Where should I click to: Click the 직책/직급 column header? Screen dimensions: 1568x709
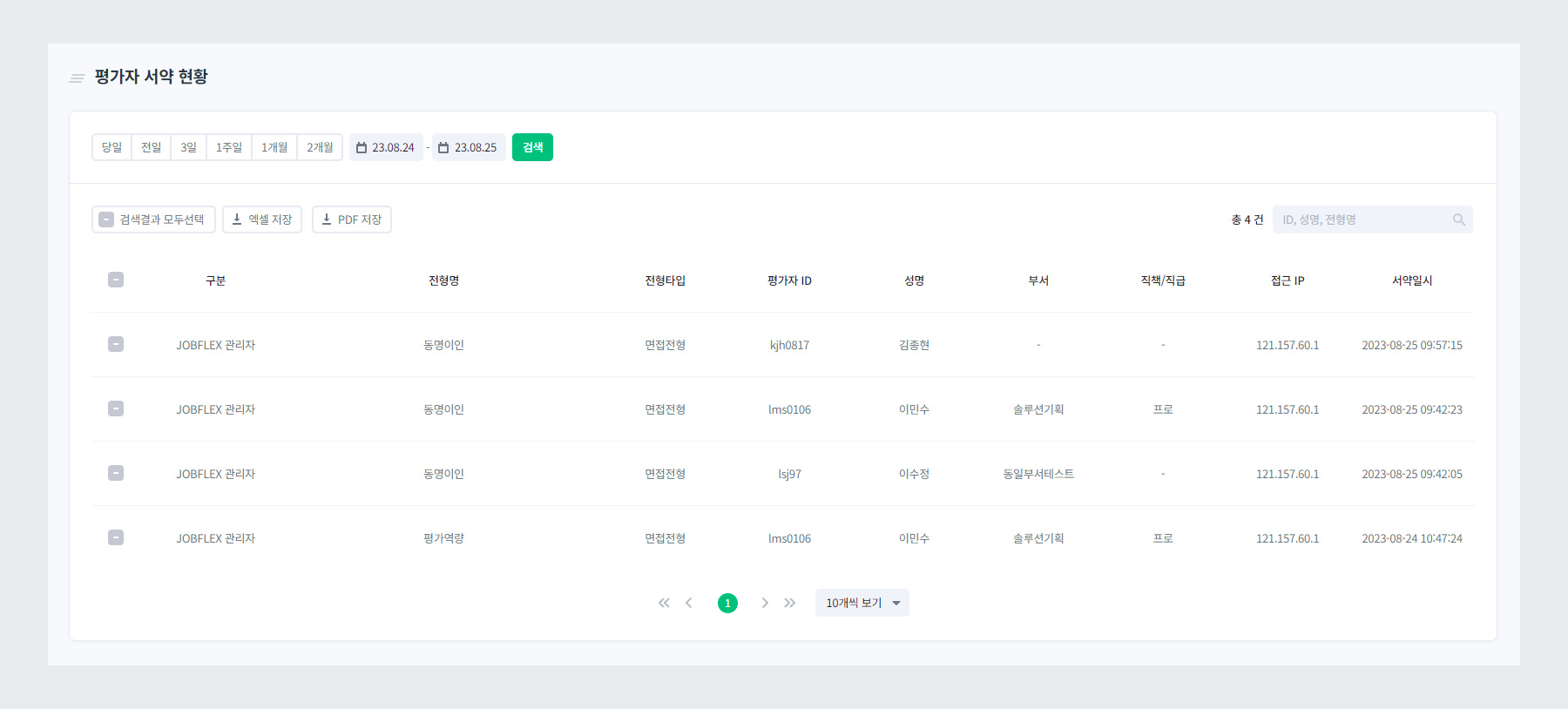[x=1163, y=280]
